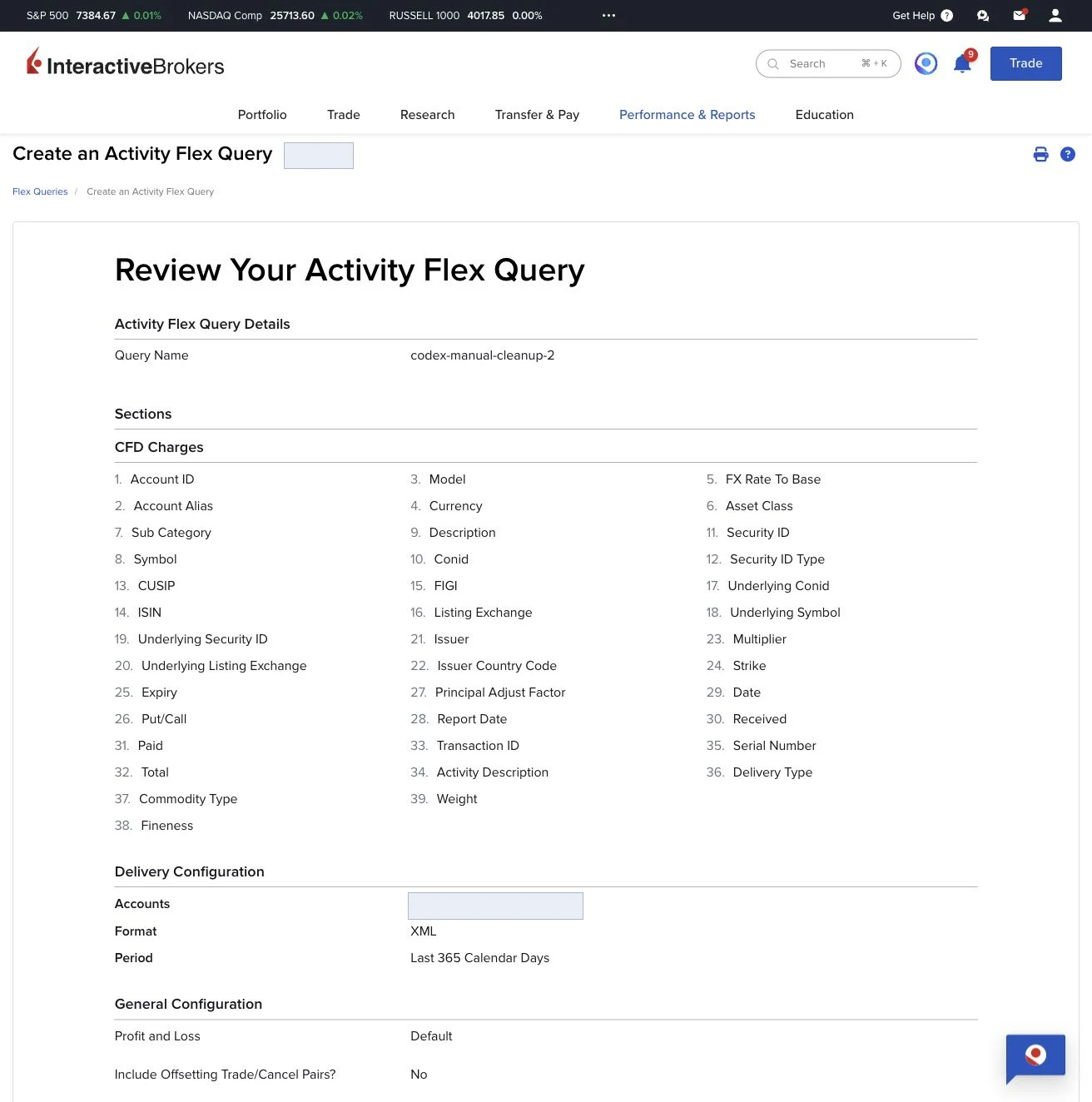
Task: Click the Listing Exchange field entry
Action: 483,613
